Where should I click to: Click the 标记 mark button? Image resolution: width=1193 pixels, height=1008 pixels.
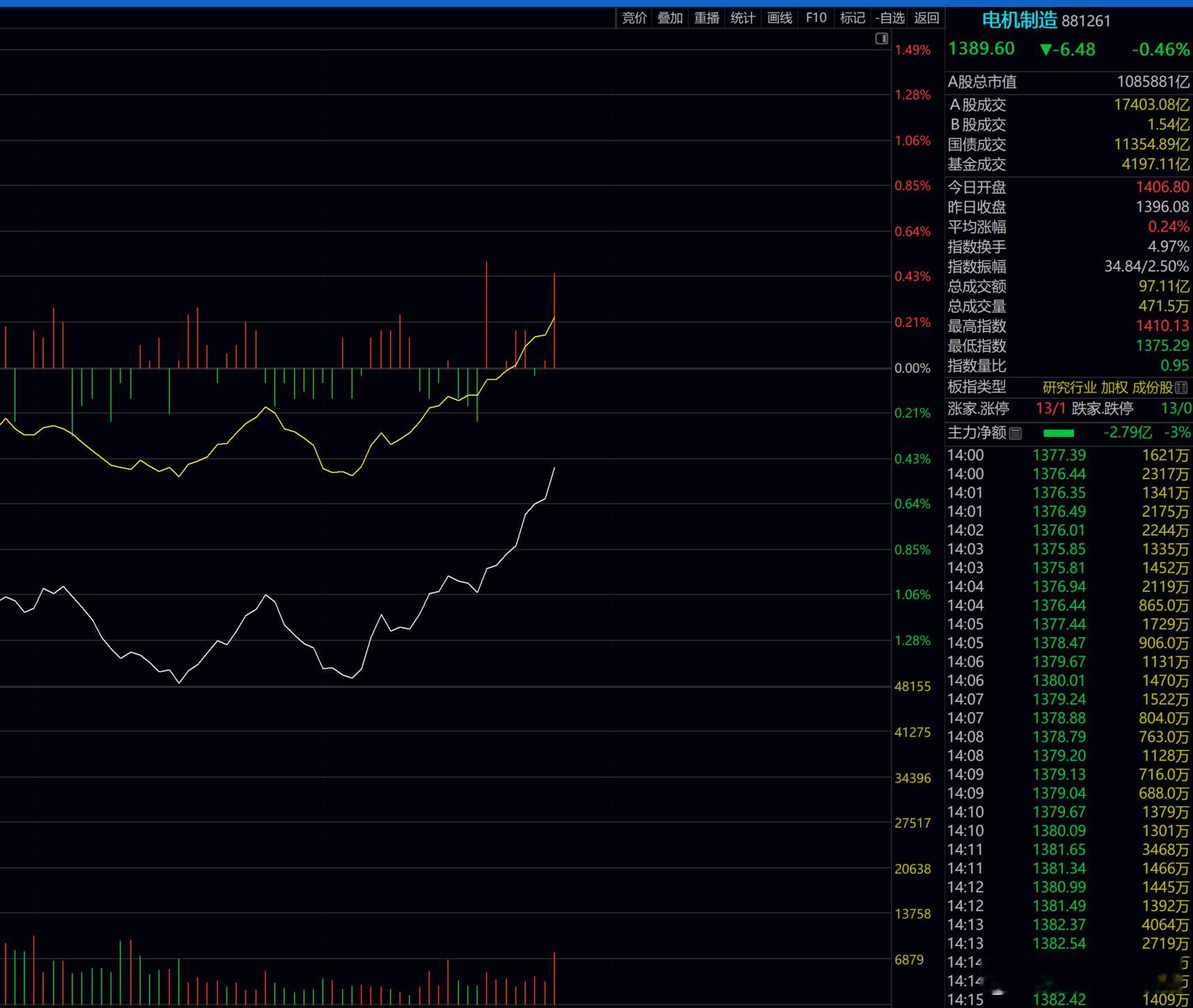pyautogui.click(x=852, y=18)
